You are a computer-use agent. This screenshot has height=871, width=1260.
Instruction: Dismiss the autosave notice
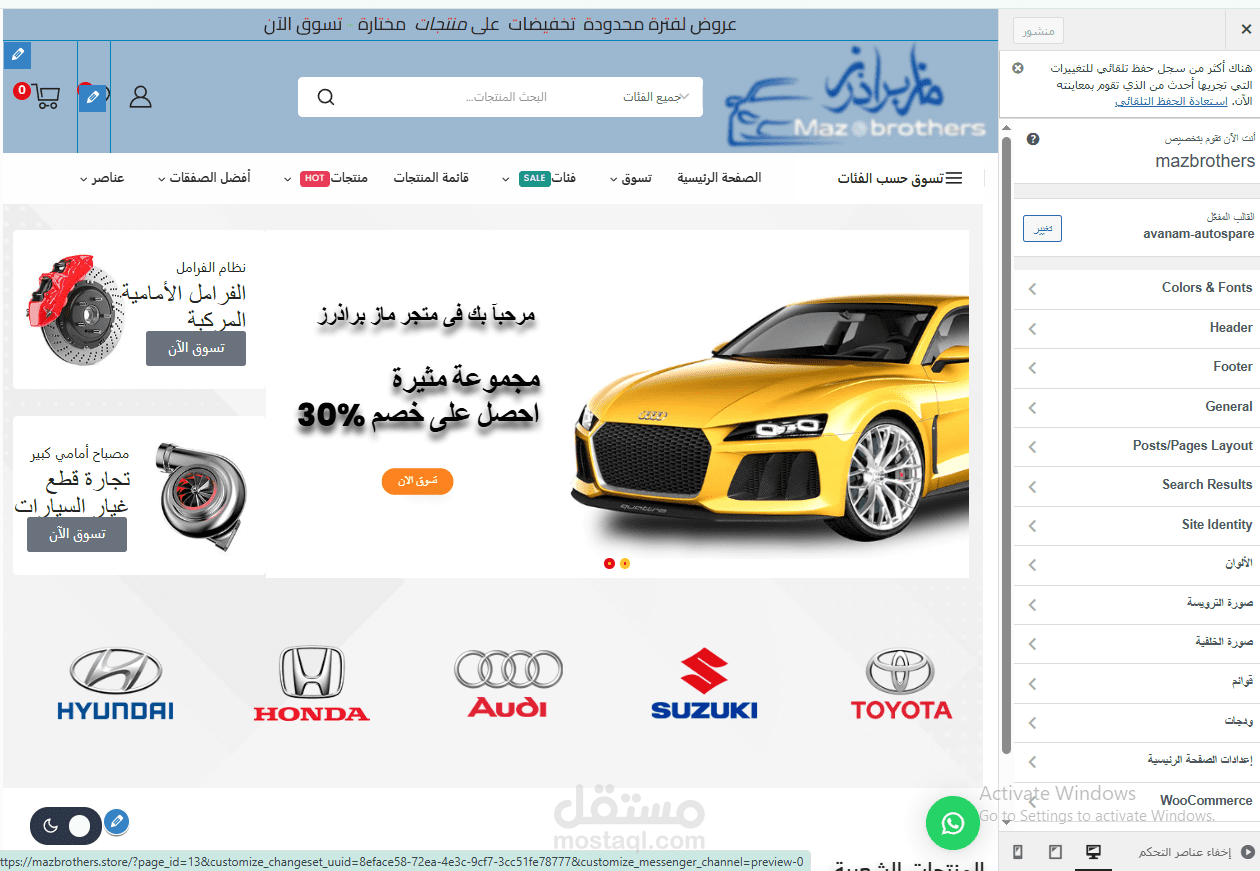[x=1018, y=68]
